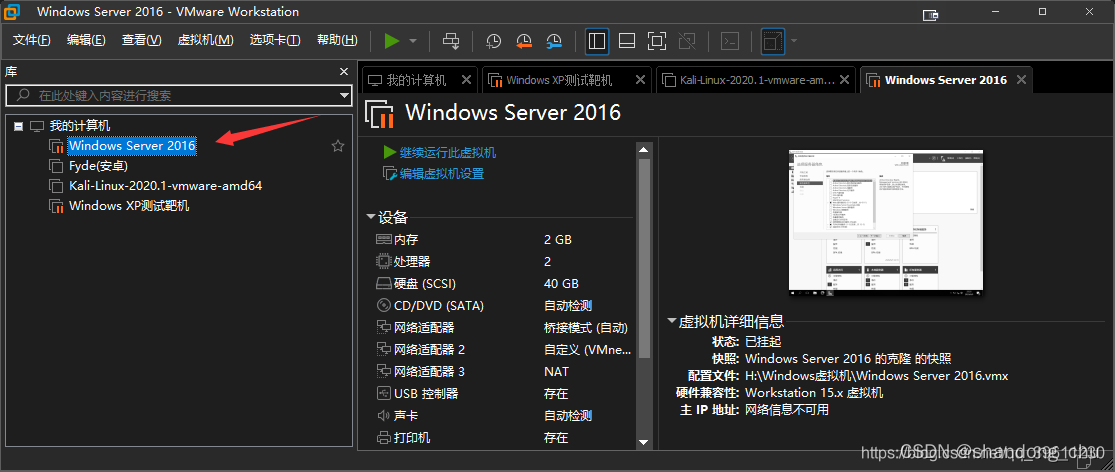The image size is (1115, 472).
Task: Close the Kali-Linux tab
Action: [845, 80]
